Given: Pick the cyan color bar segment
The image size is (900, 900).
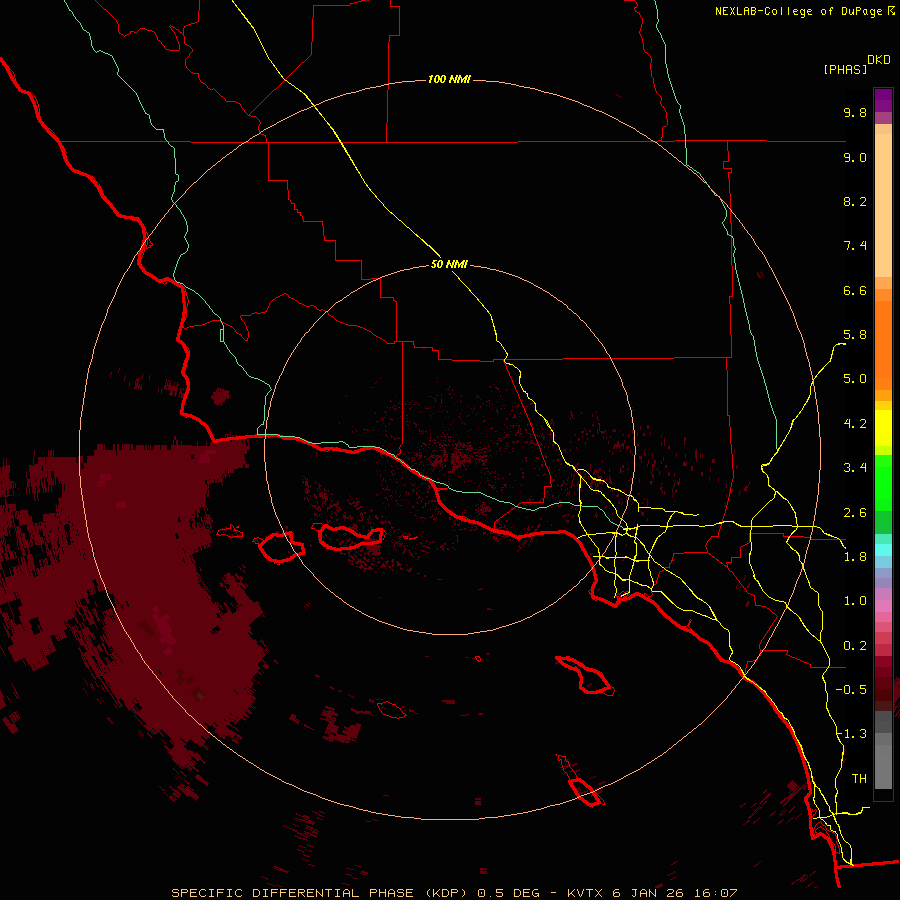Looking at the screenshot, I should pos(883,550).
